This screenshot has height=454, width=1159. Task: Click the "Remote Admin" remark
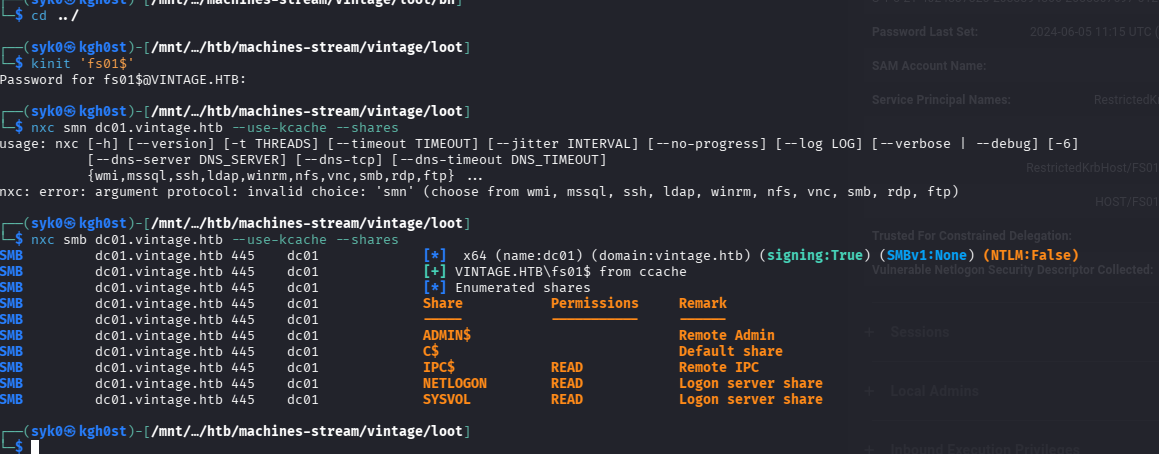727,335
